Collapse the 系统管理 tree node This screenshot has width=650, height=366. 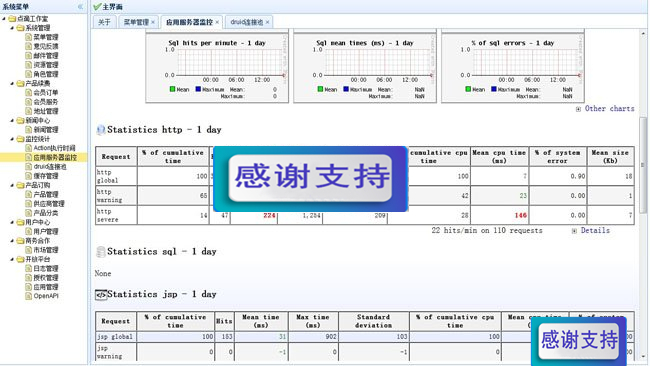click(12, 28)
